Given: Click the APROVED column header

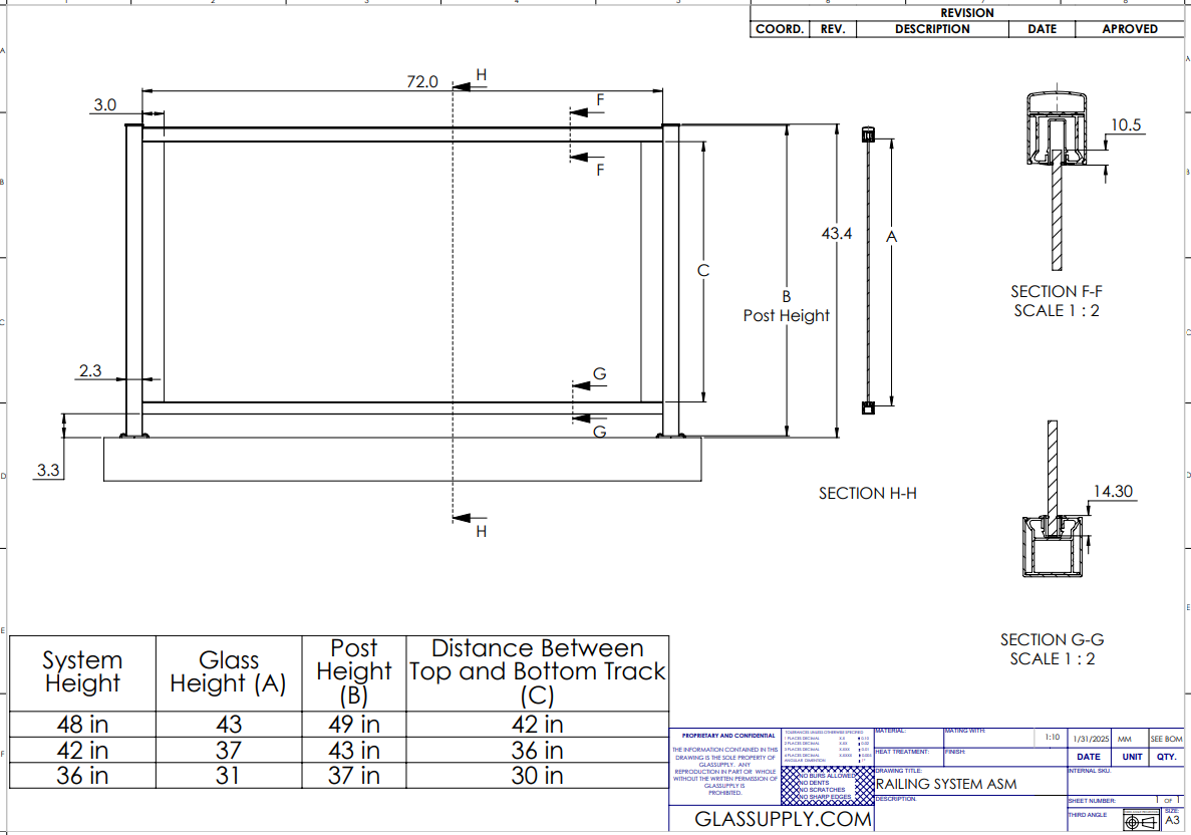Looking at the screenshot, I should pyautogui.click(x=1130, y=29).
